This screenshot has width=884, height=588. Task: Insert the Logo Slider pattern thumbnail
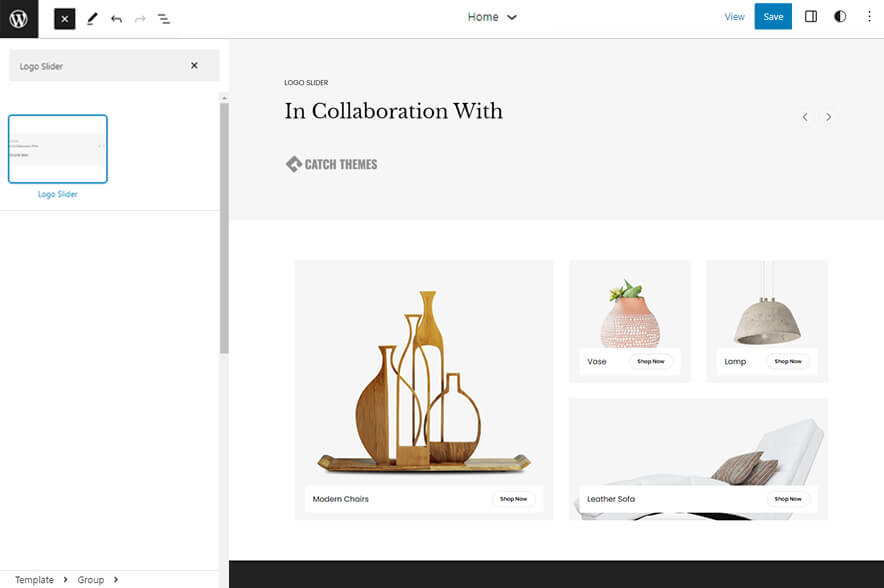coord(58,149)
